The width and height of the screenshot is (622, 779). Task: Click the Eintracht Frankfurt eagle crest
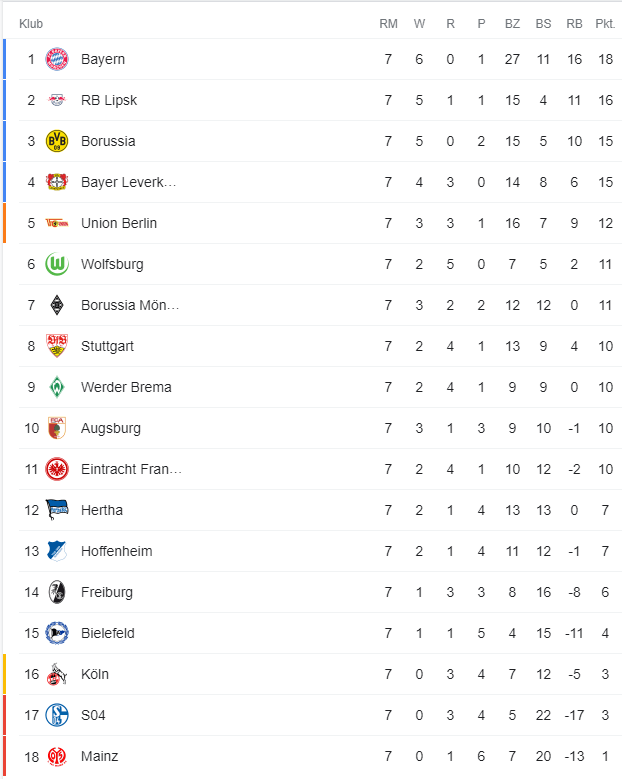(57, 469)
